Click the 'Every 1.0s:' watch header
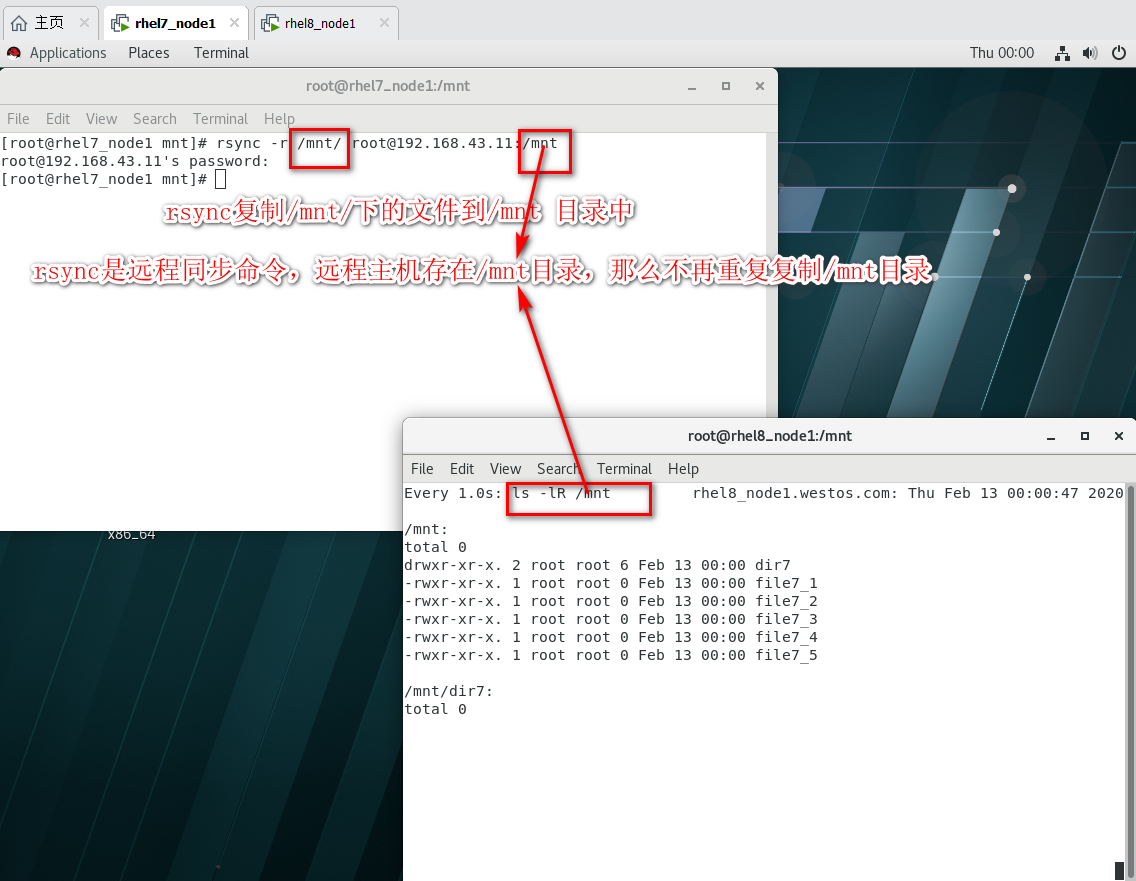 click(453, 493)
